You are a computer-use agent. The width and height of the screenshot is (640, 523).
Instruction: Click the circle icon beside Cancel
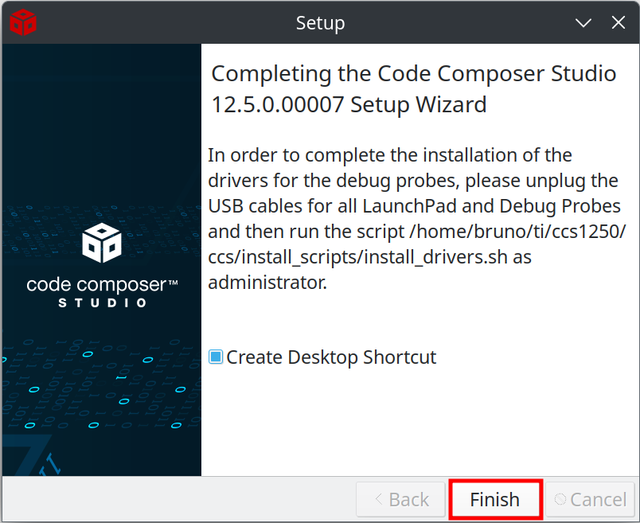click(x=560, y=499)
